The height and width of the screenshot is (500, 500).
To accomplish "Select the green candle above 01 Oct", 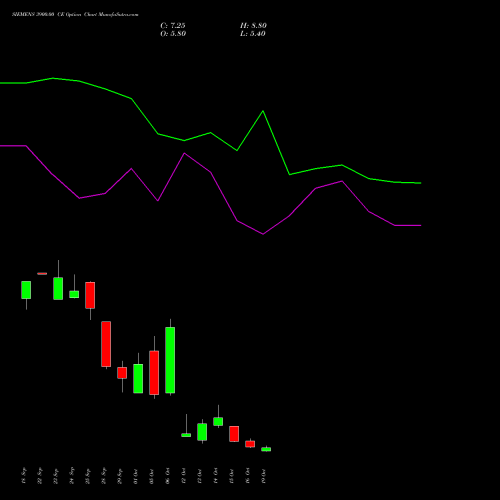I will tap(138, 378).
